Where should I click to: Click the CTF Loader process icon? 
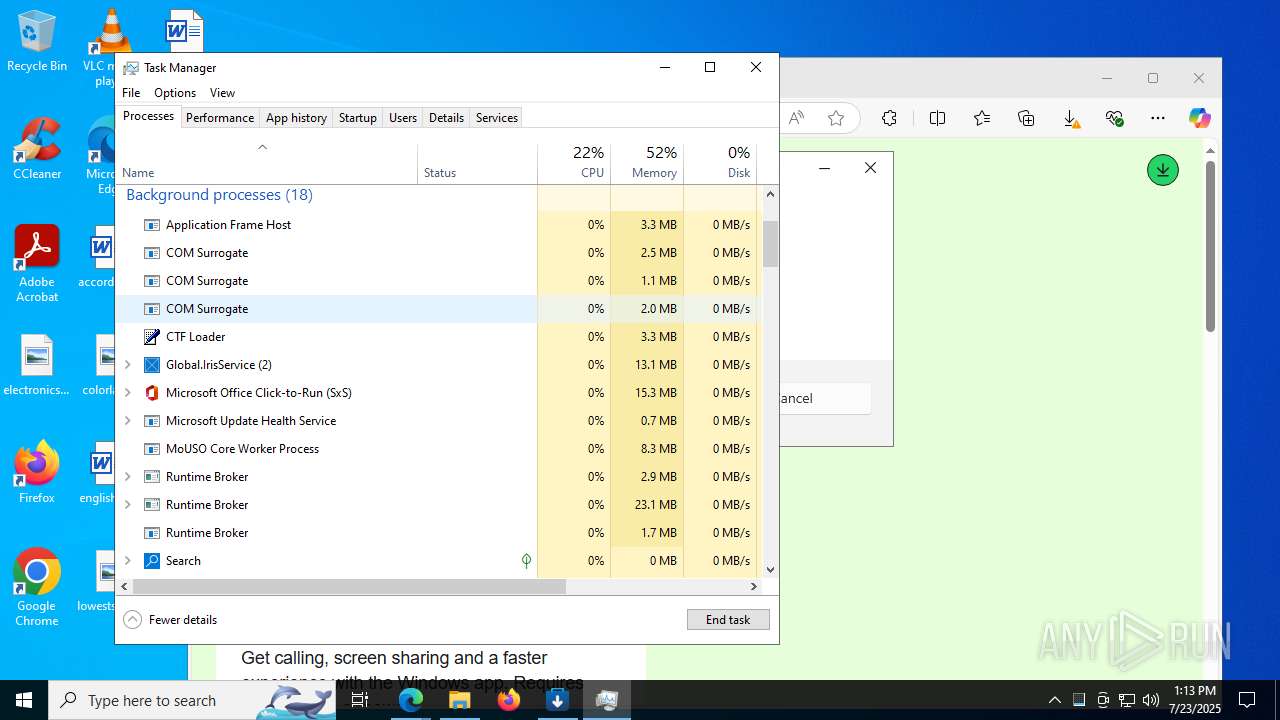click(152, 337)
